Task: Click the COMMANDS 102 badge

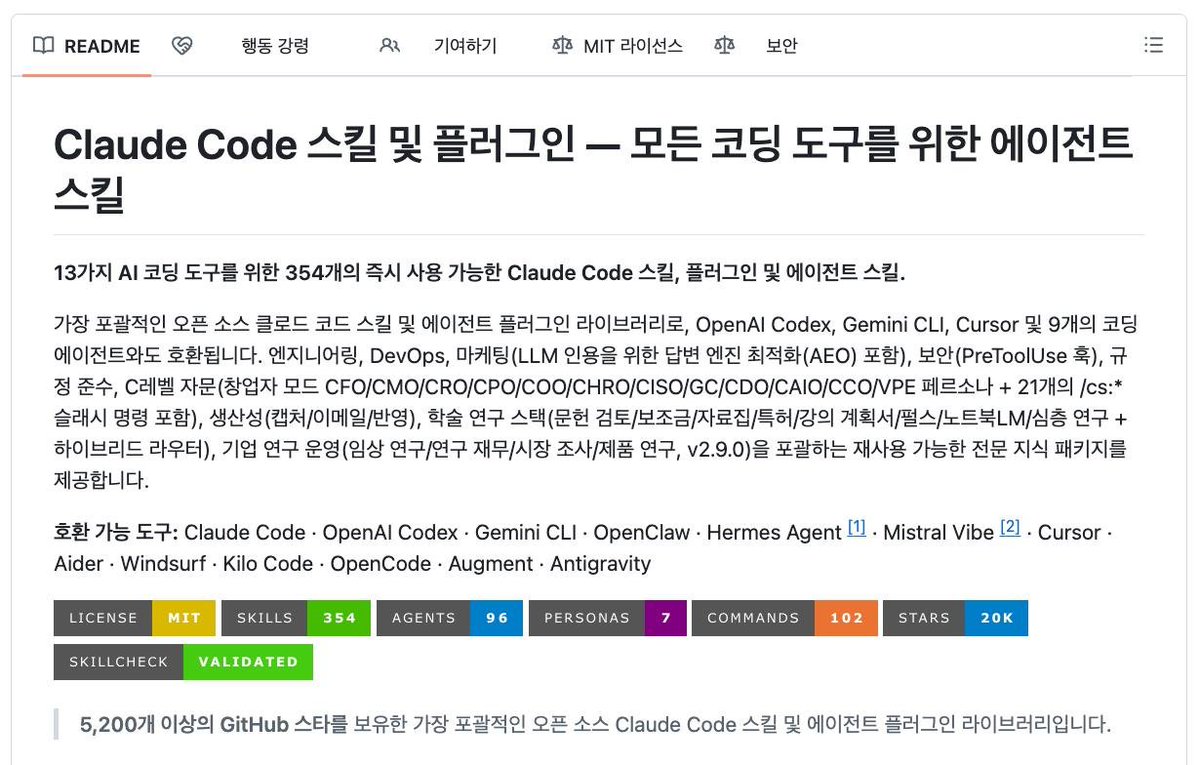Action: point(785,618)
